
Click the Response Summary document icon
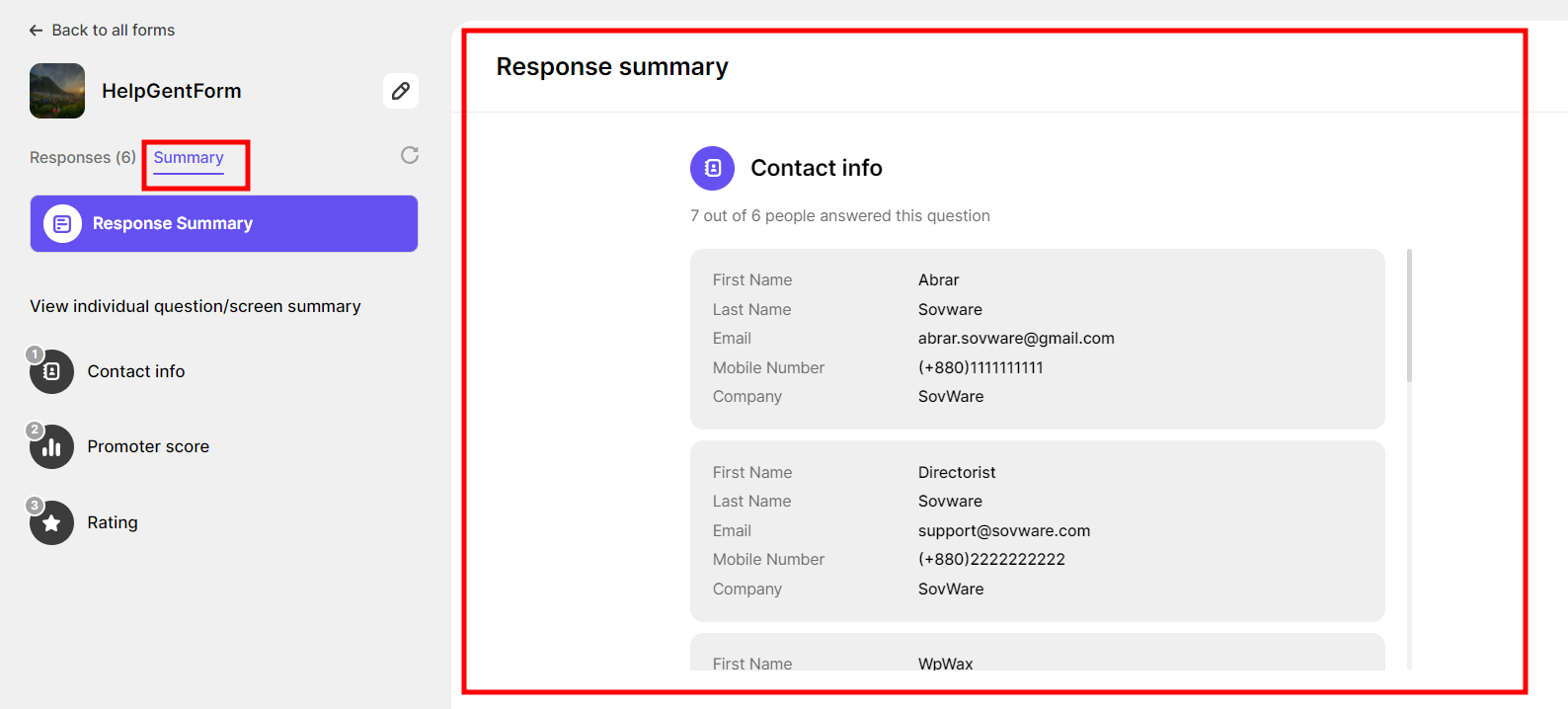[x=62, y=224]
